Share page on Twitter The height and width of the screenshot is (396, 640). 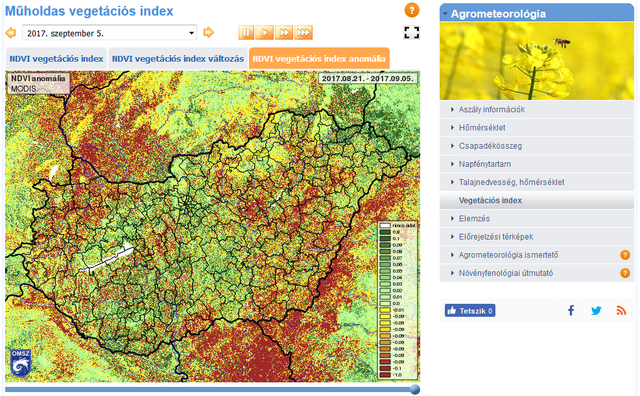click(x=596, y=311)
